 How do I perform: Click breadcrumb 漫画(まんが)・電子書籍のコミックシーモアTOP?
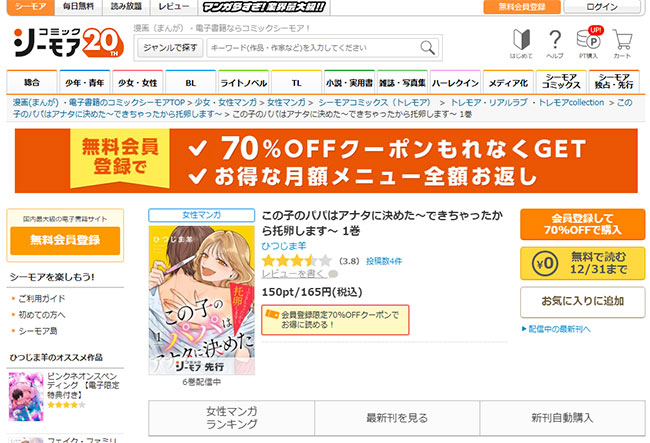[99, 102]
